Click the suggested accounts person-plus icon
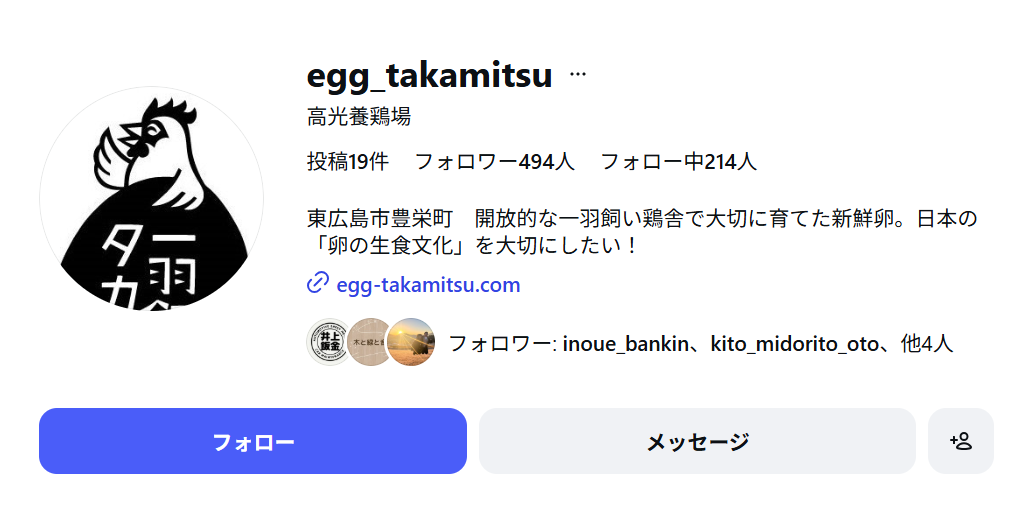The width and height of the screenshot is (1032, 530). [x=960, y=441]
